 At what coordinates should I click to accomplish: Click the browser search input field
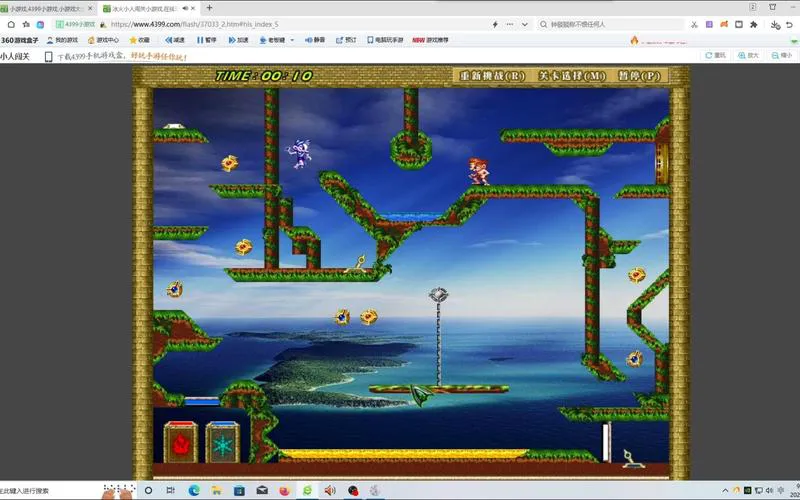[x=610, y=24]
